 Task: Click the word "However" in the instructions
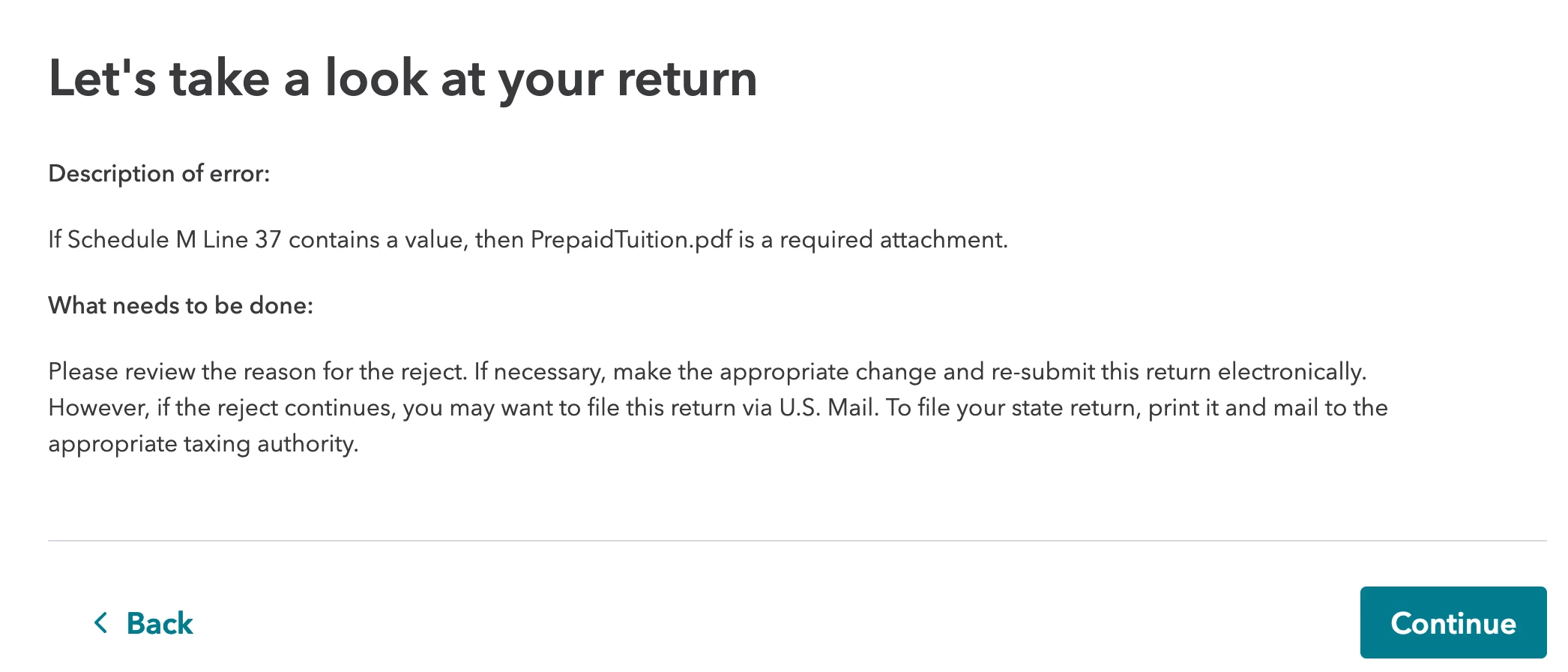pos(97,408)
